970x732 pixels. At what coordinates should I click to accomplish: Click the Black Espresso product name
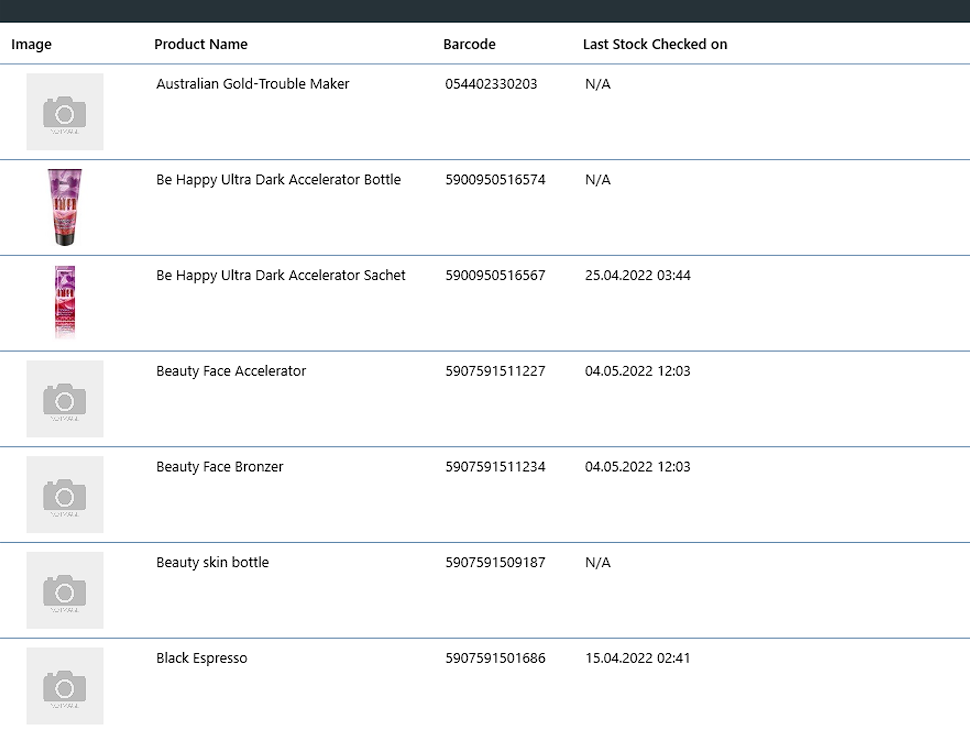(x=202, y=658)
